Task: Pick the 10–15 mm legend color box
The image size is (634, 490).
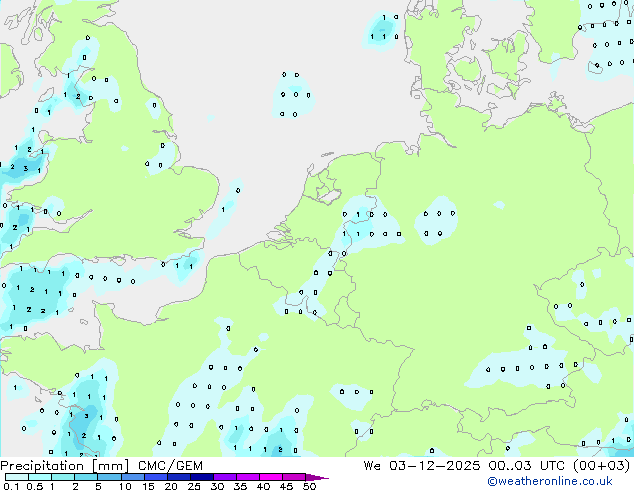Action: pyautogui.click(x=132, y=477)
